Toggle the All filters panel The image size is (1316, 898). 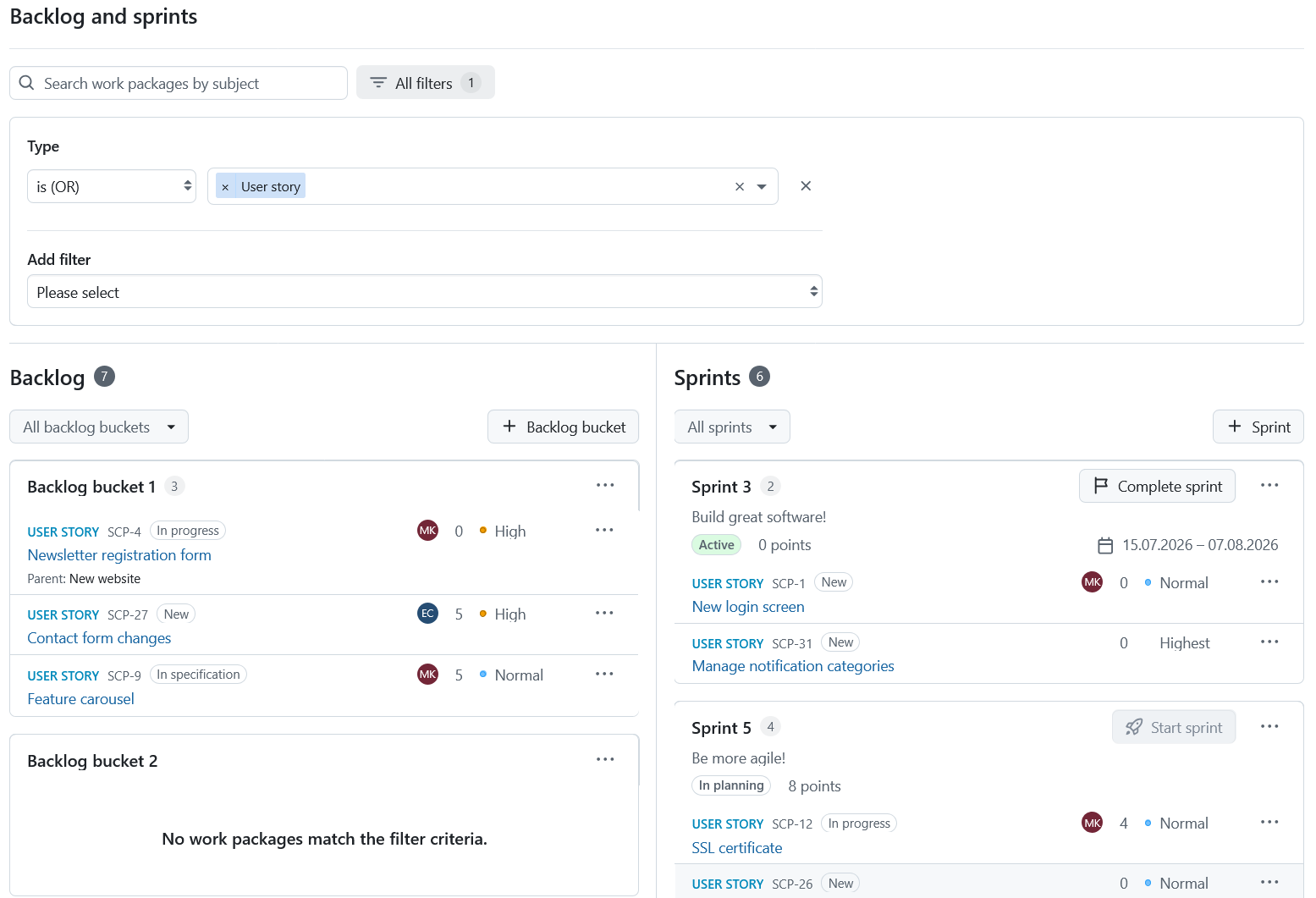426,83
